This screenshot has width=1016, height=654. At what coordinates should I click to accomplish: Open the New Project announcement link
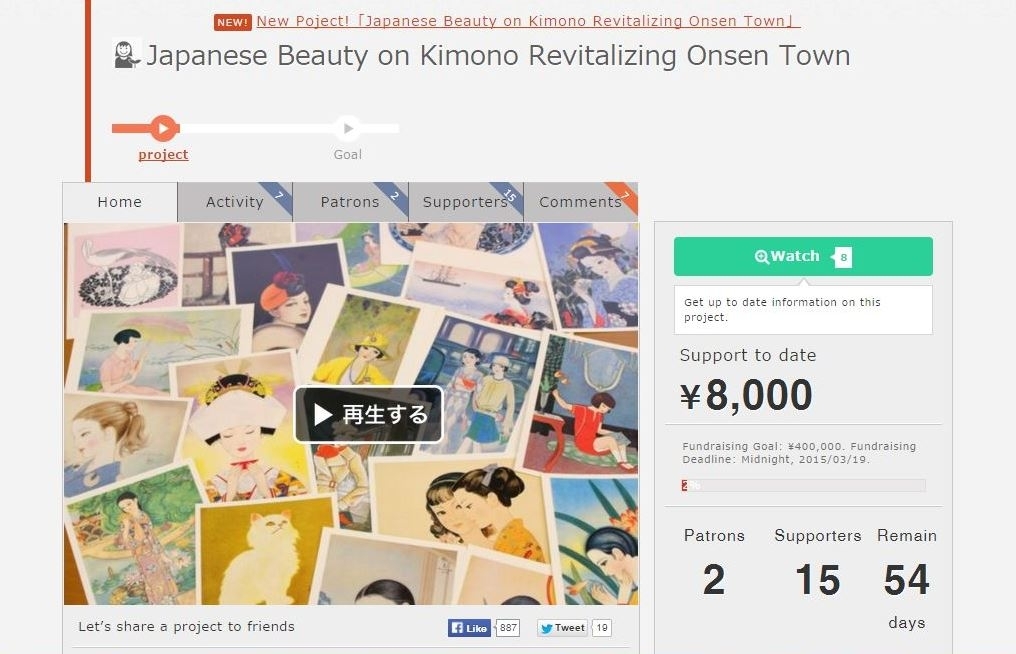tap(528, 21)
